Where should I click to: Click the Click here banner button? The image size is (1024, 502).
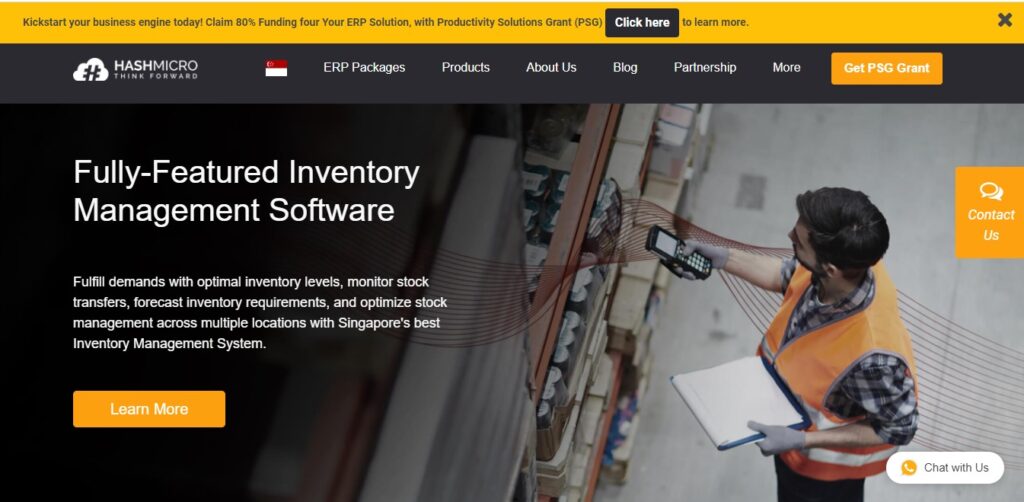642,22
